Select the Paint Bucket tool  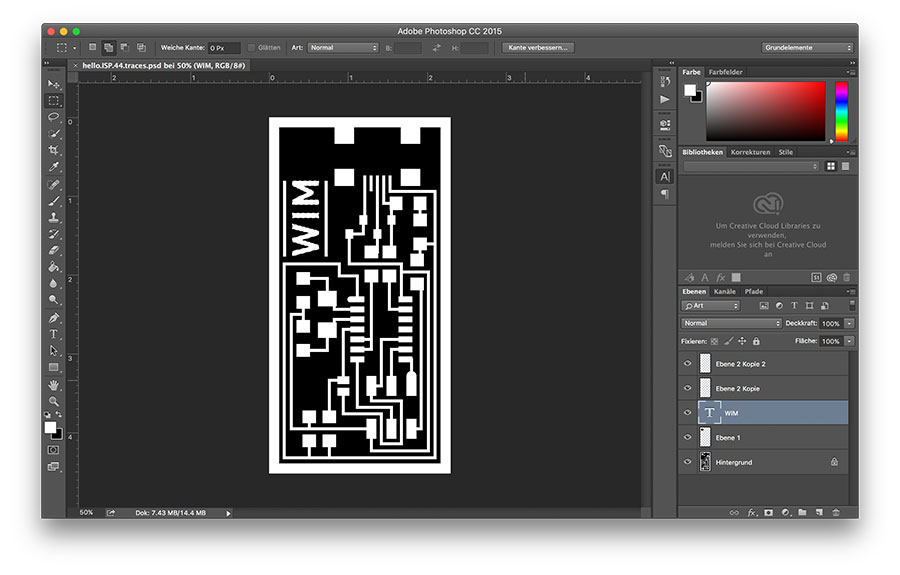click(53, 267)
